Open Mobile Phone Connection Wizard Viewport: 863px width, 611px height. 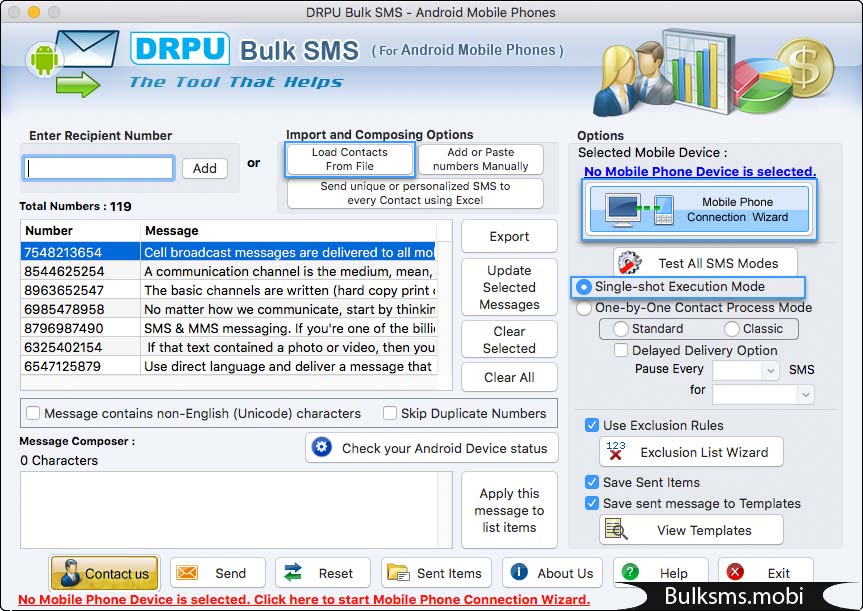click(699, 209)
